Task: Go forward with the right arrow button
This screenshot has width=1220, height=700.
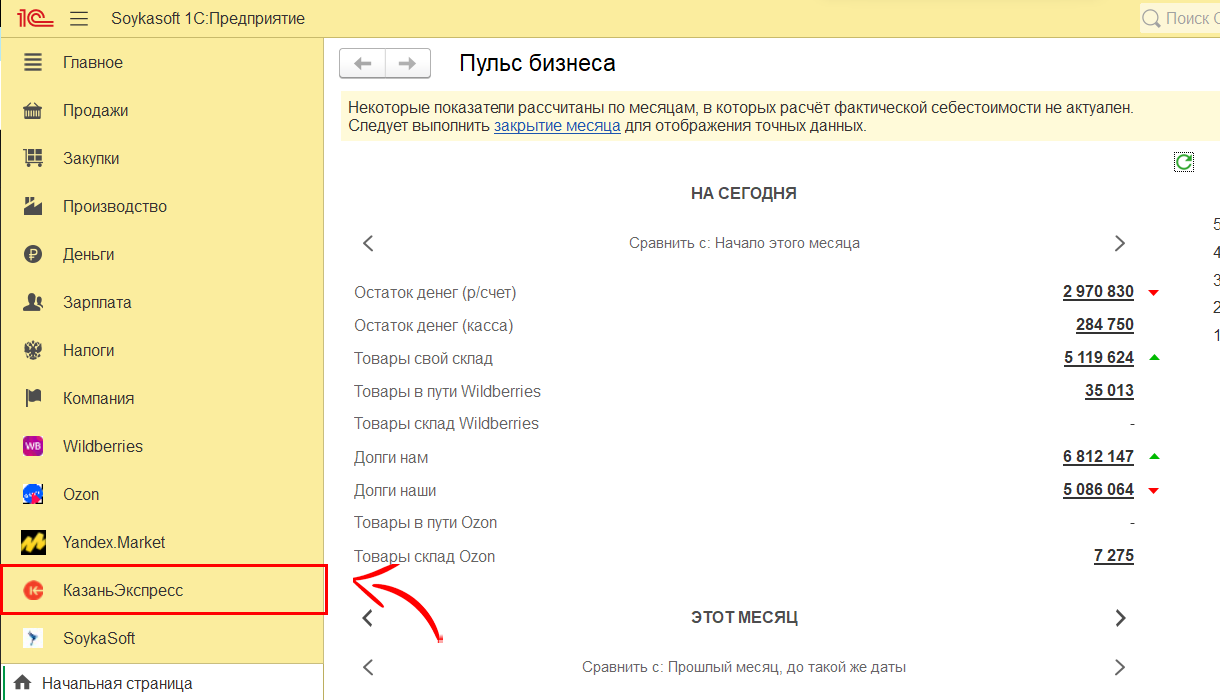Action: 408,63
